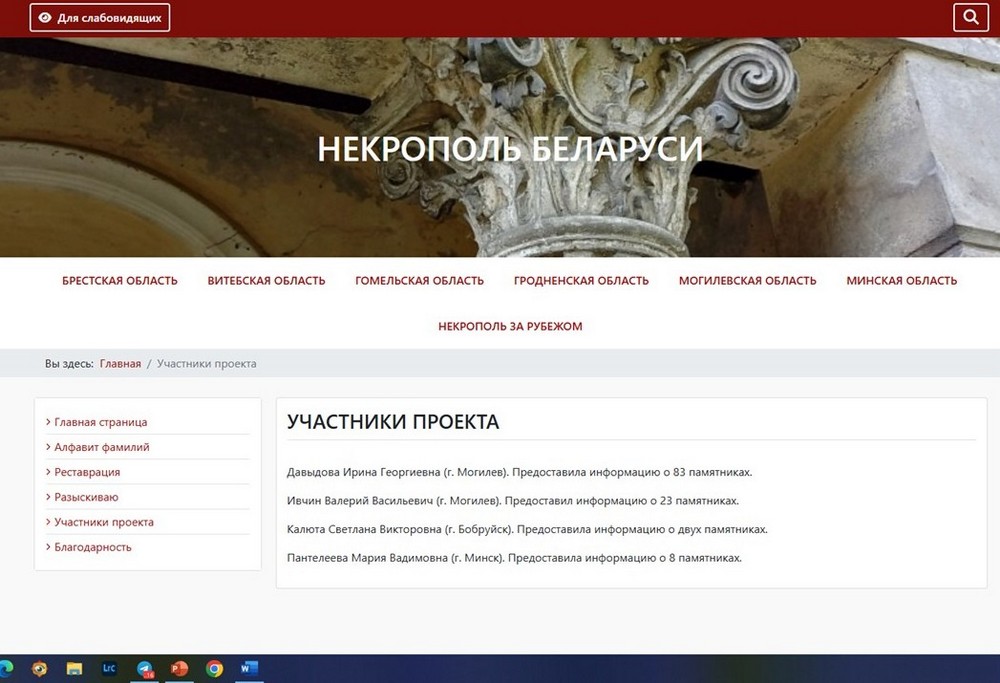The width and height of the screenshot is (1000, 683).
Task: Open the Могилевская область menu
Action: tap(747, 281)
